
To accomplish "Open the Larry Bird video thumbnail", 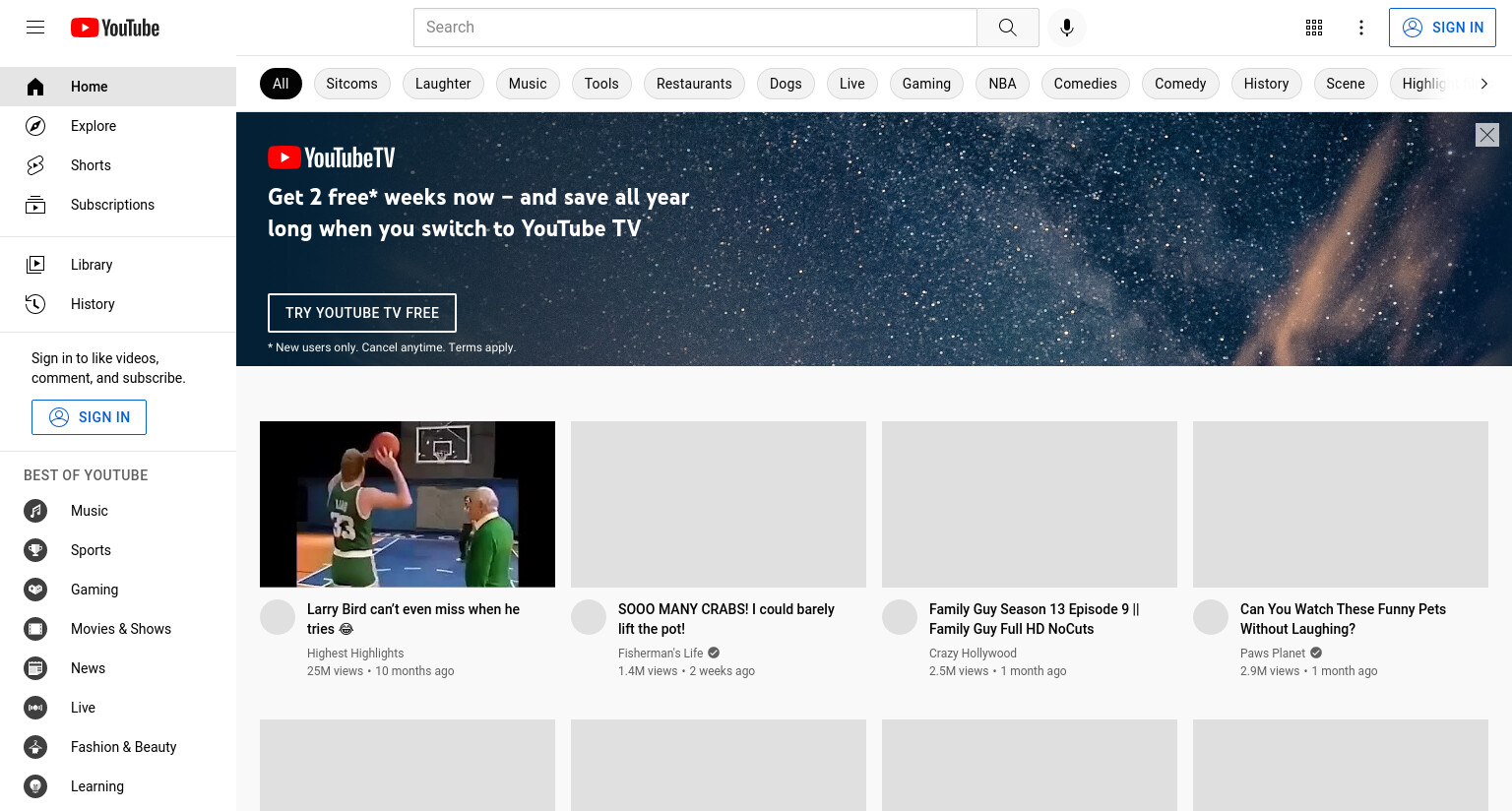I will pyautogui.click(x=408, y=504).
